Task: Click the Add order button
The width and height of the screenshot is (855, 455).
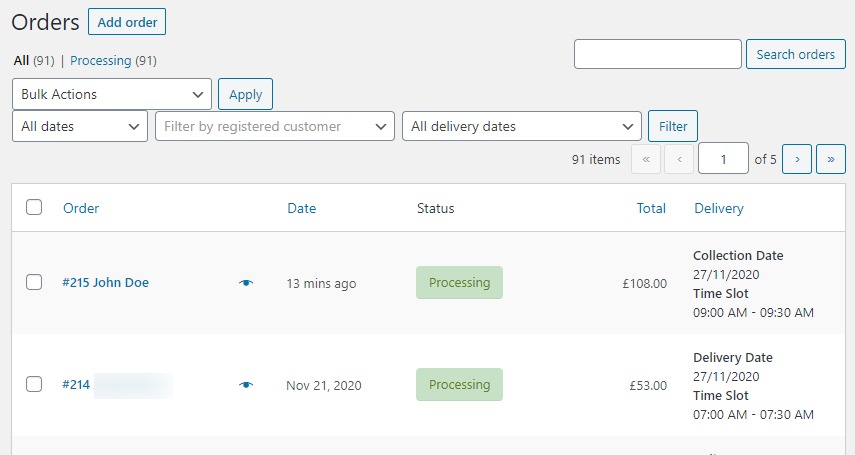Action: pos(127,22)
